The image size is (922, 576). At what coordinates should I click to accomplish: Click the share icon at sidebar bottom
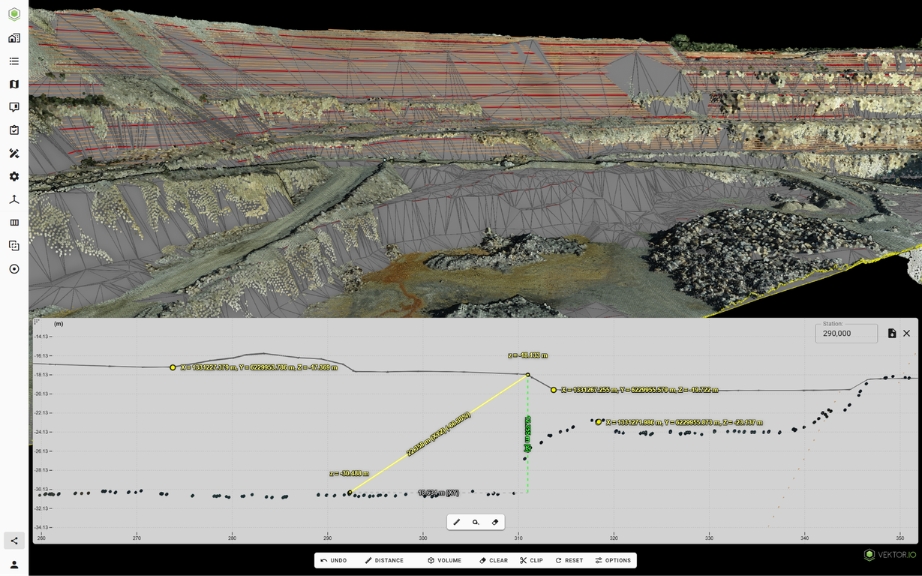click(x=14, y=541)
